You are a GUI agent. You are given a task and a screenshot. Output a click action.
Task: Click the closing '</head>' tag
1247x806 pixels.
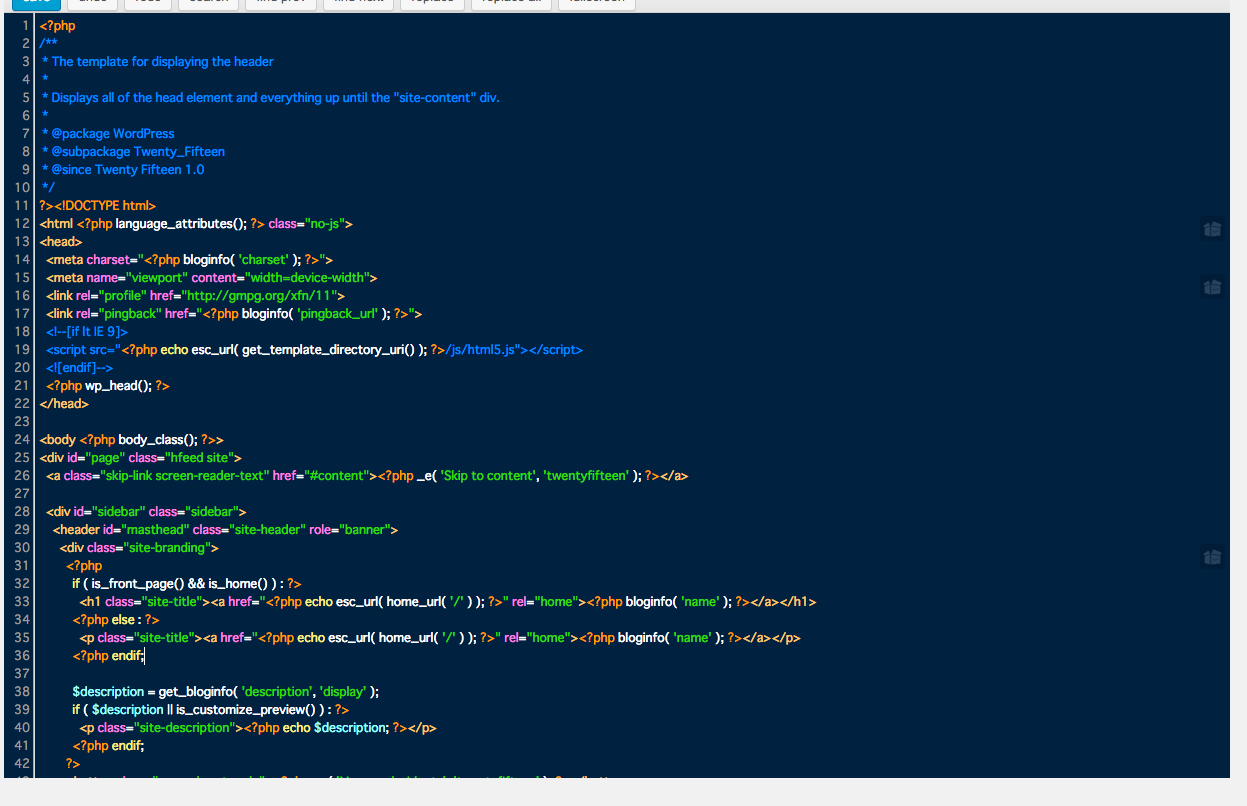click(x=64, y=403)
